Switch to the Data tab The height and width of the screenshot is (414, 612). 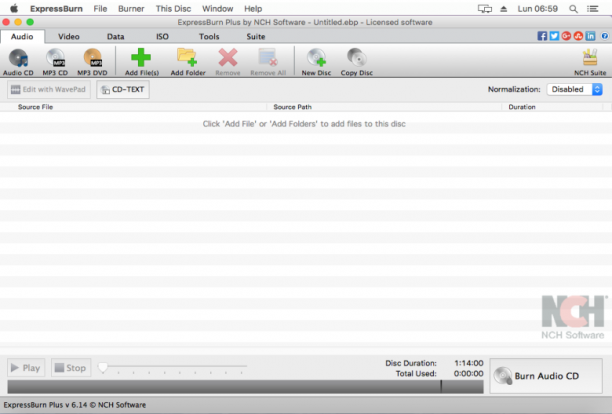[x=116, y=36]
